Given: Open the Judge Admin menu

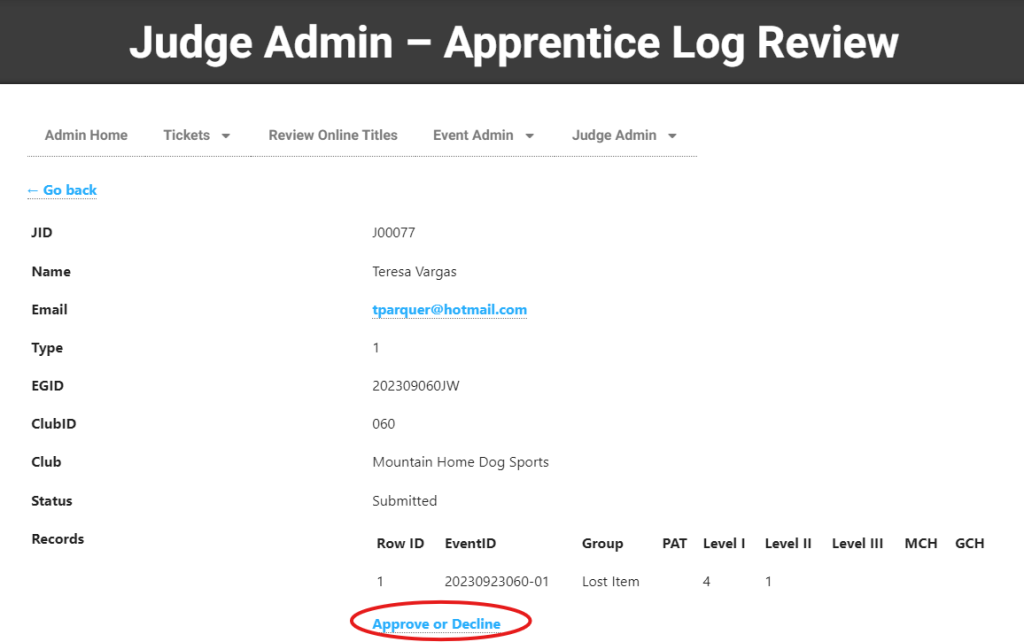Looking at the screenshot, I should tap(614, 135).
